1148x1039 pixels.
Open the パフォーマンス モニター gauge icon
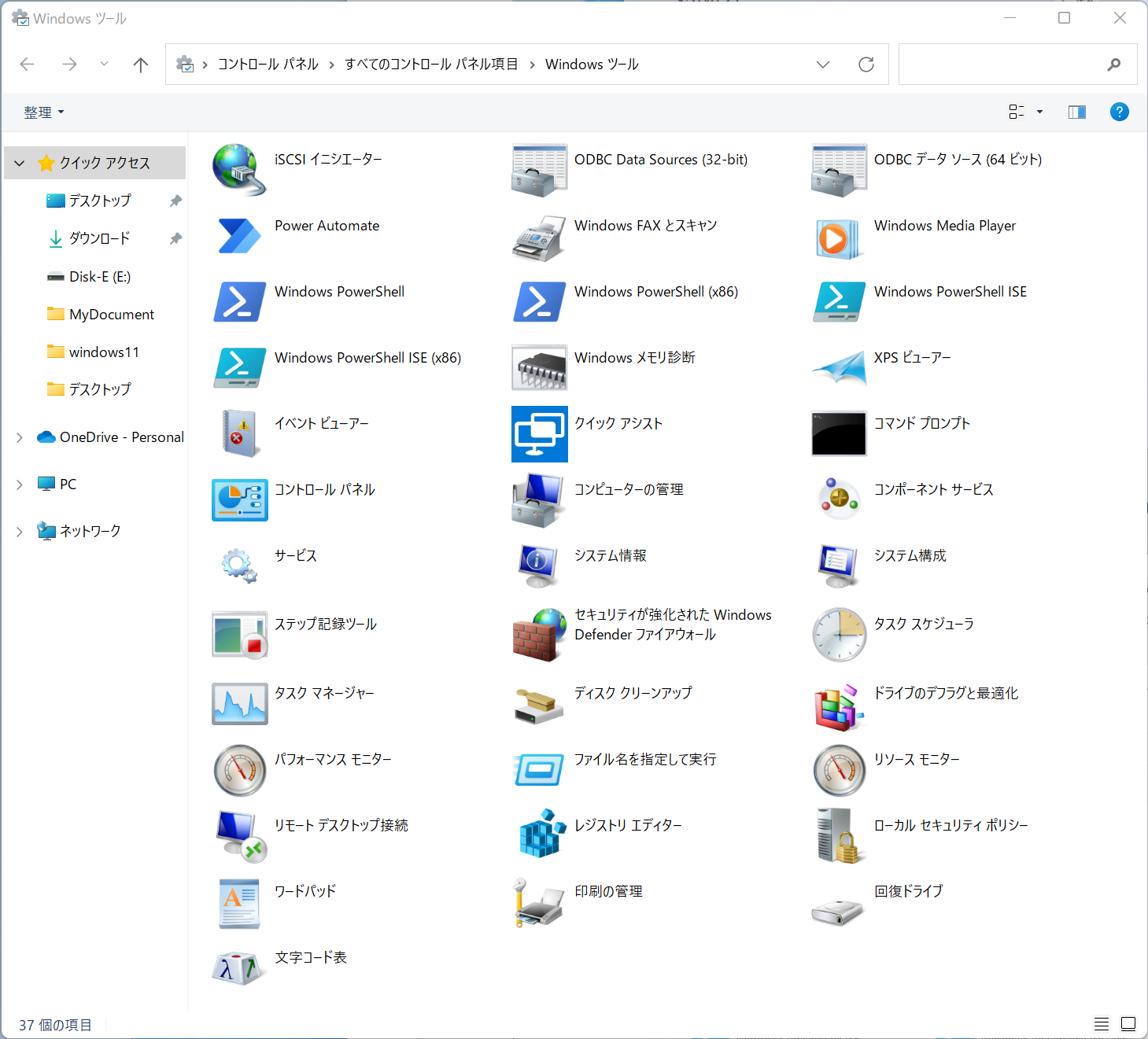click(x=239, y=770)
